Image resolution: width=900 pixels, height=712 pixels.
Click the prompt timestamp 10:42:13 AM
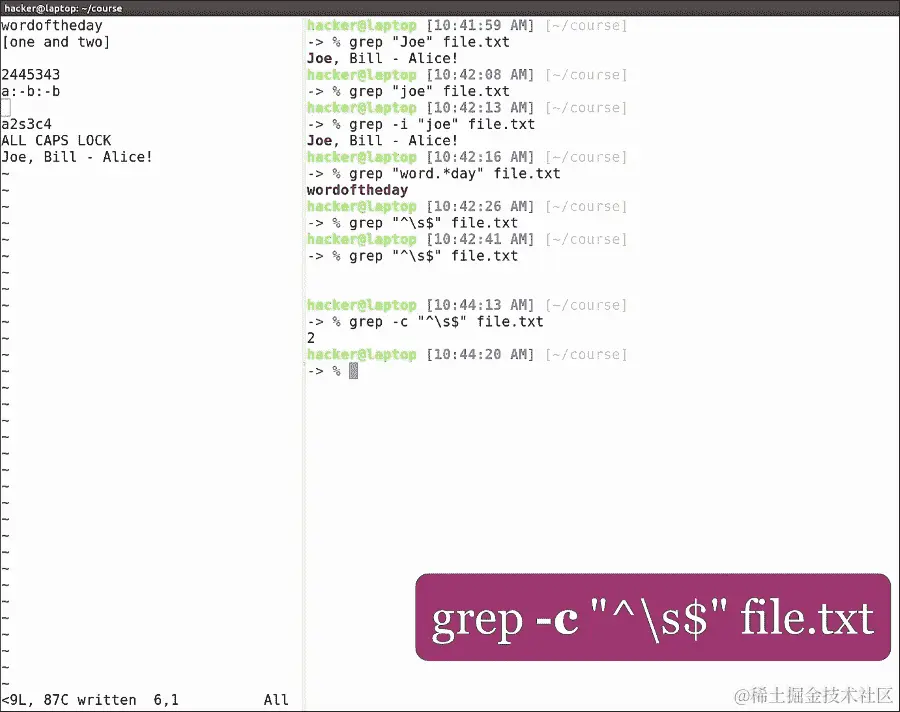tap(480, 108)
